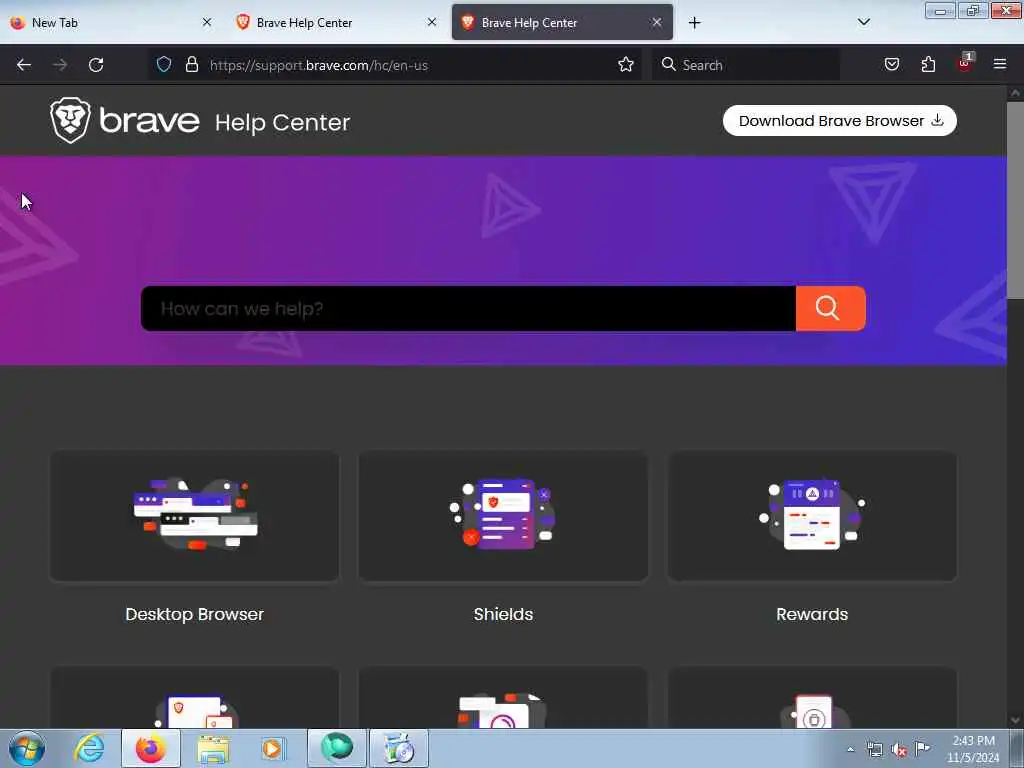The width and height of the screenshot is (1024, 768).
Task: Open the Firefox extensions menu
Action: pos(928,64)
